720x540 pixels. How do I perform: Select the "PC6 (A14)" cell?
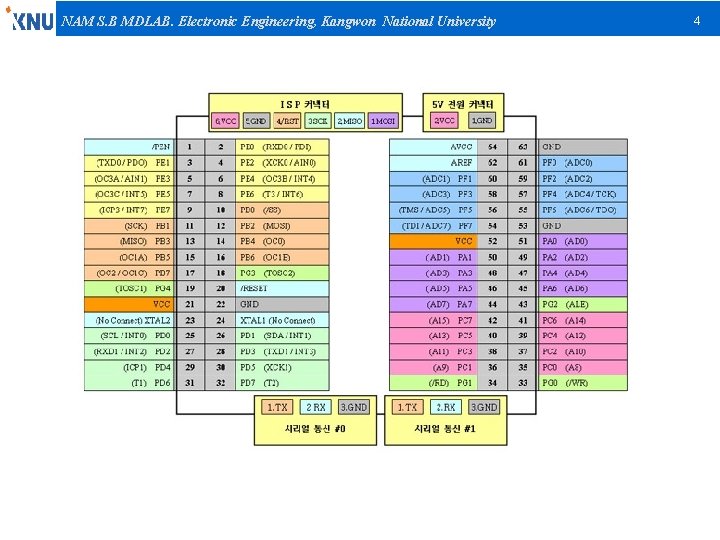click(583, 320)
